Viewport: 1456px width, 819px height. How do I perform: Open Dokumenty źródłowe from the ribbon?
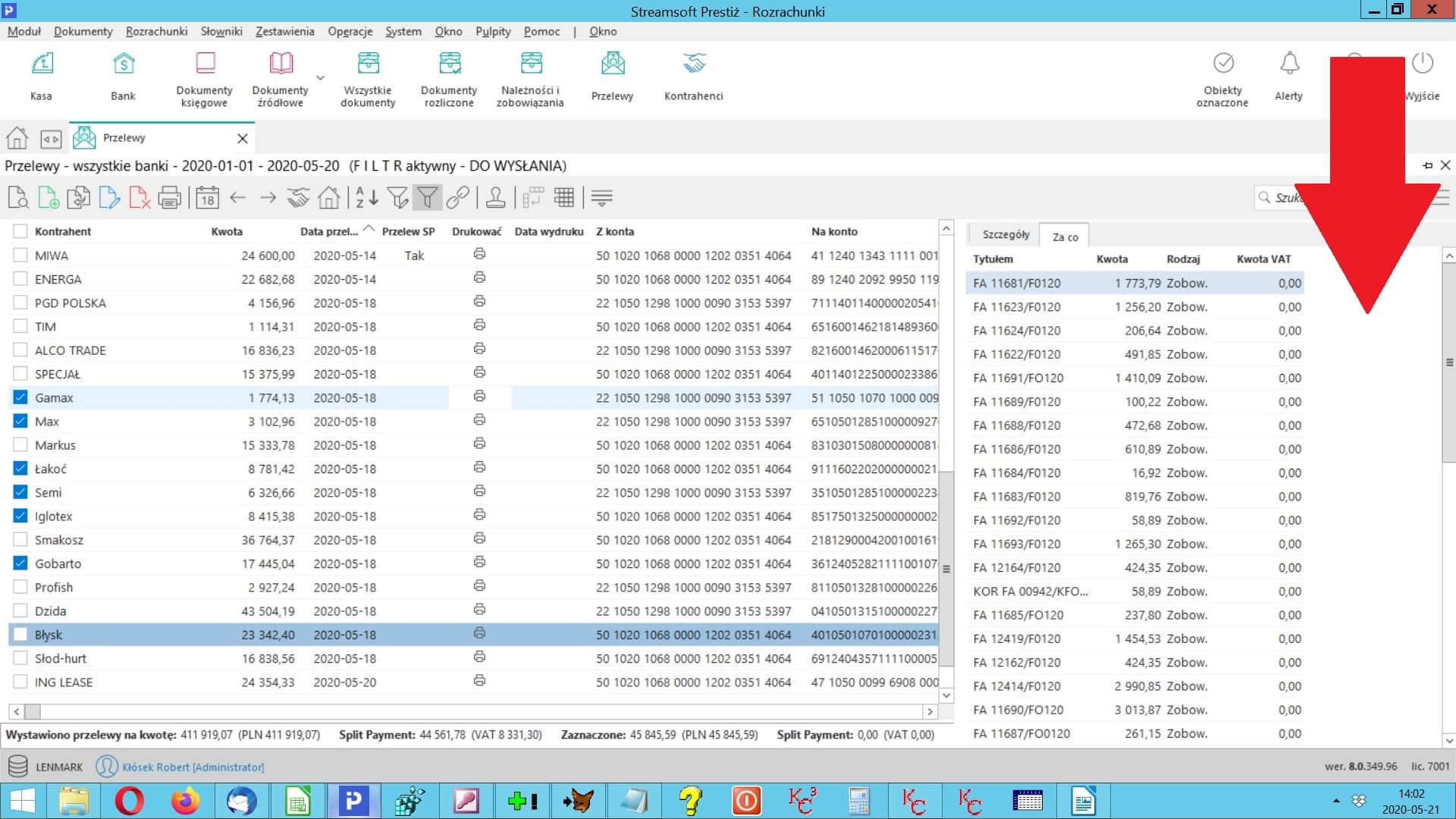[280, 79]
